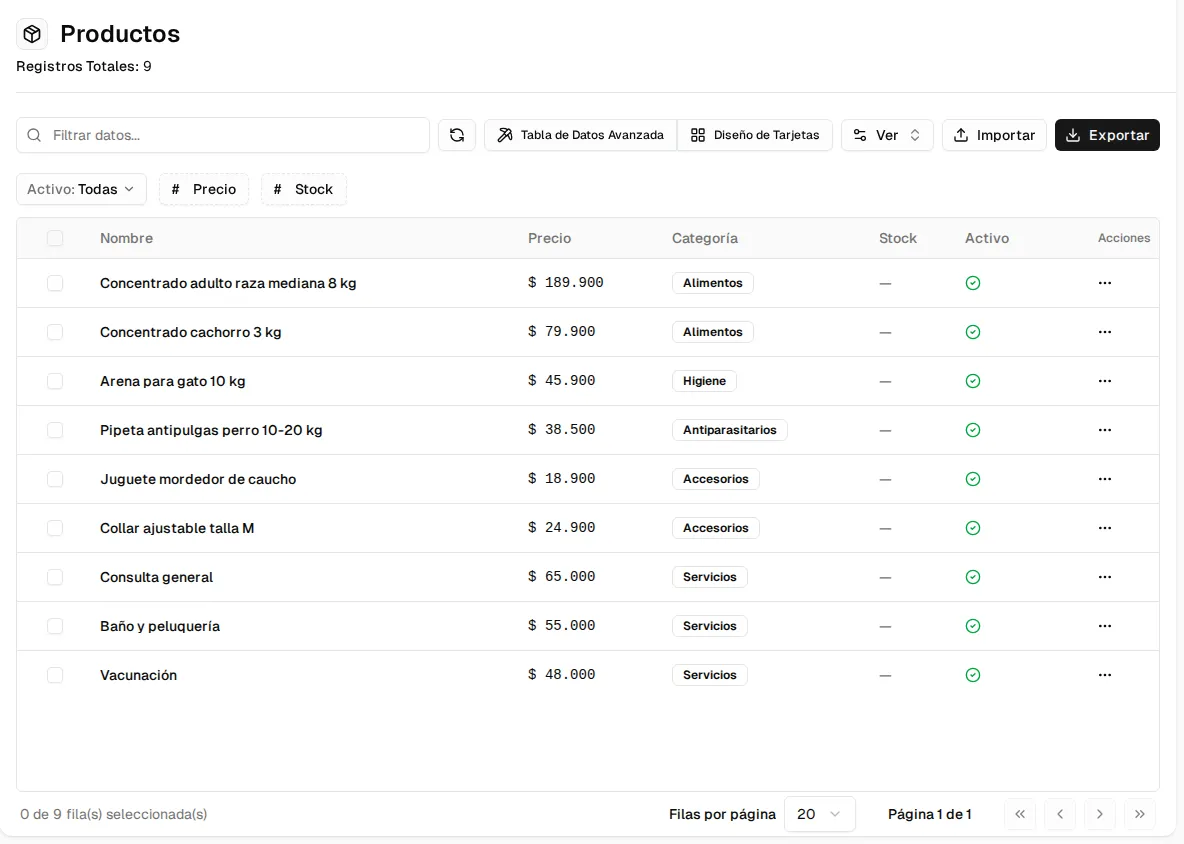Click the Productos package icon
Viewport: 1184px width, 844px height.
[x=32, y=34]
